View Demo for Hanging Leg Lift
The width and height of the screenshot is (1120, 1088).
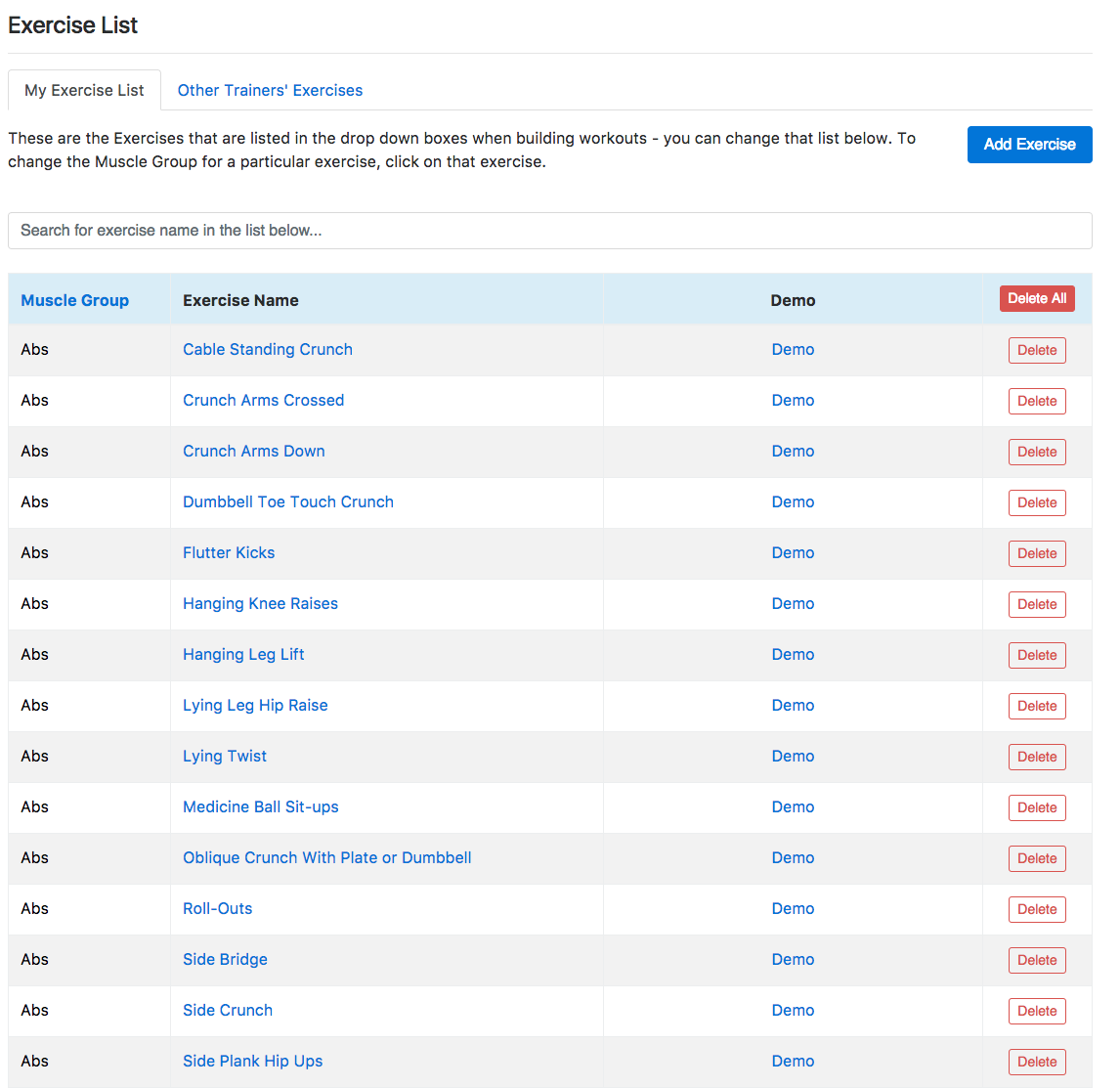pyautogui.click(x=793, y=654)
